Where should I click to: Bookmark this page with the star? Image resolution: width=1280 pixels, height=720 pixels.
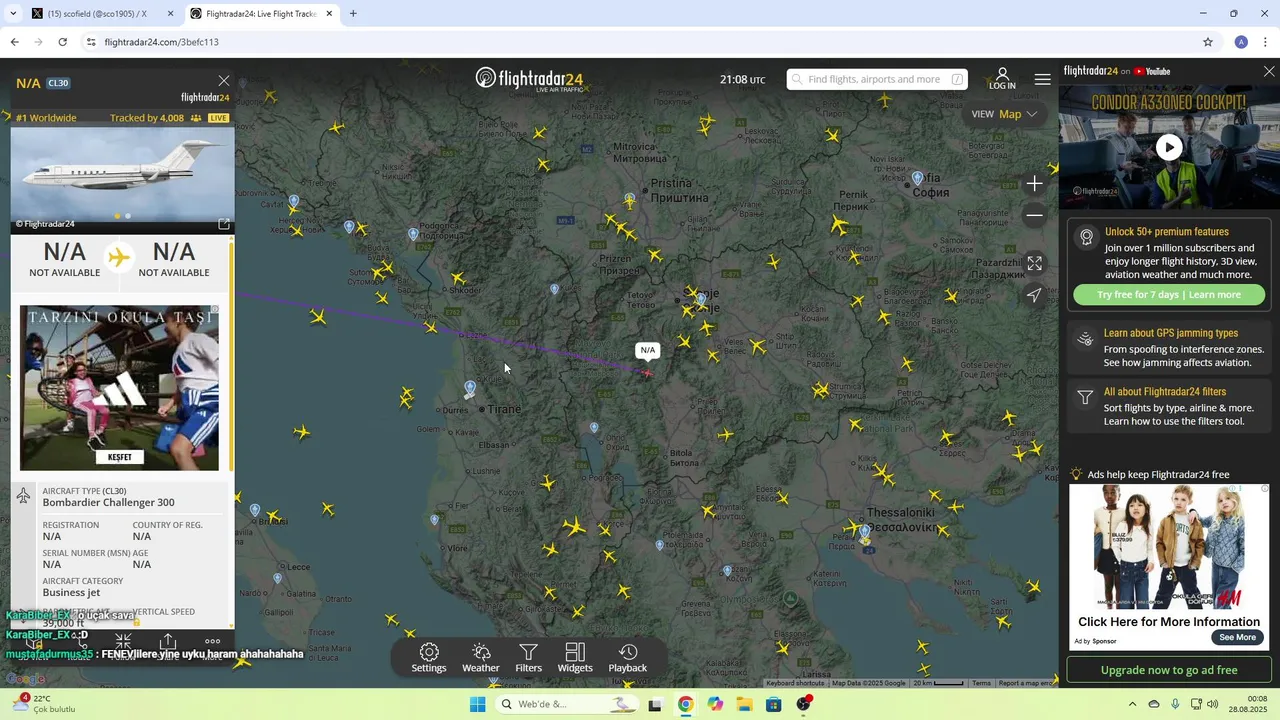click(1208, 42)
